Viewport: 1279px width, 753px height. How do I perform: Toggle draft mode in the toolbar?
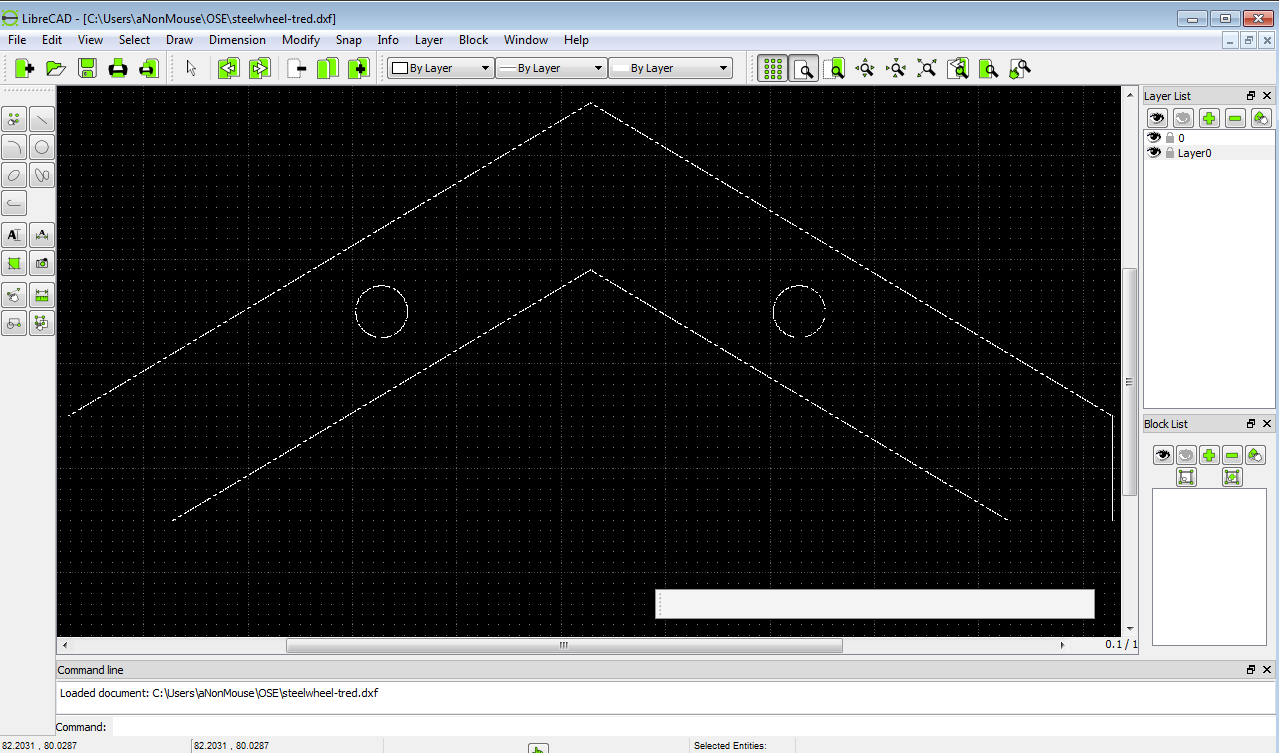click(x=803, y=68)
